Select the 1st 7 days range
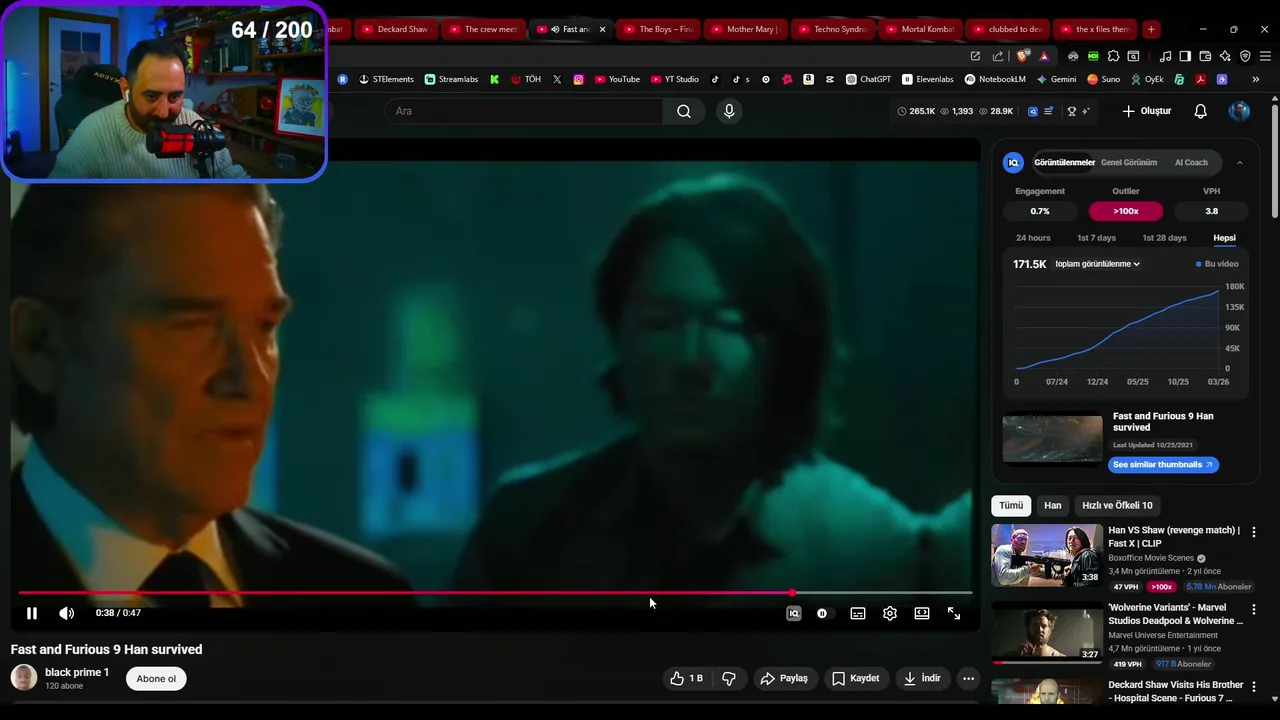The image size is (1280, 720). (x=1096, y=238)
